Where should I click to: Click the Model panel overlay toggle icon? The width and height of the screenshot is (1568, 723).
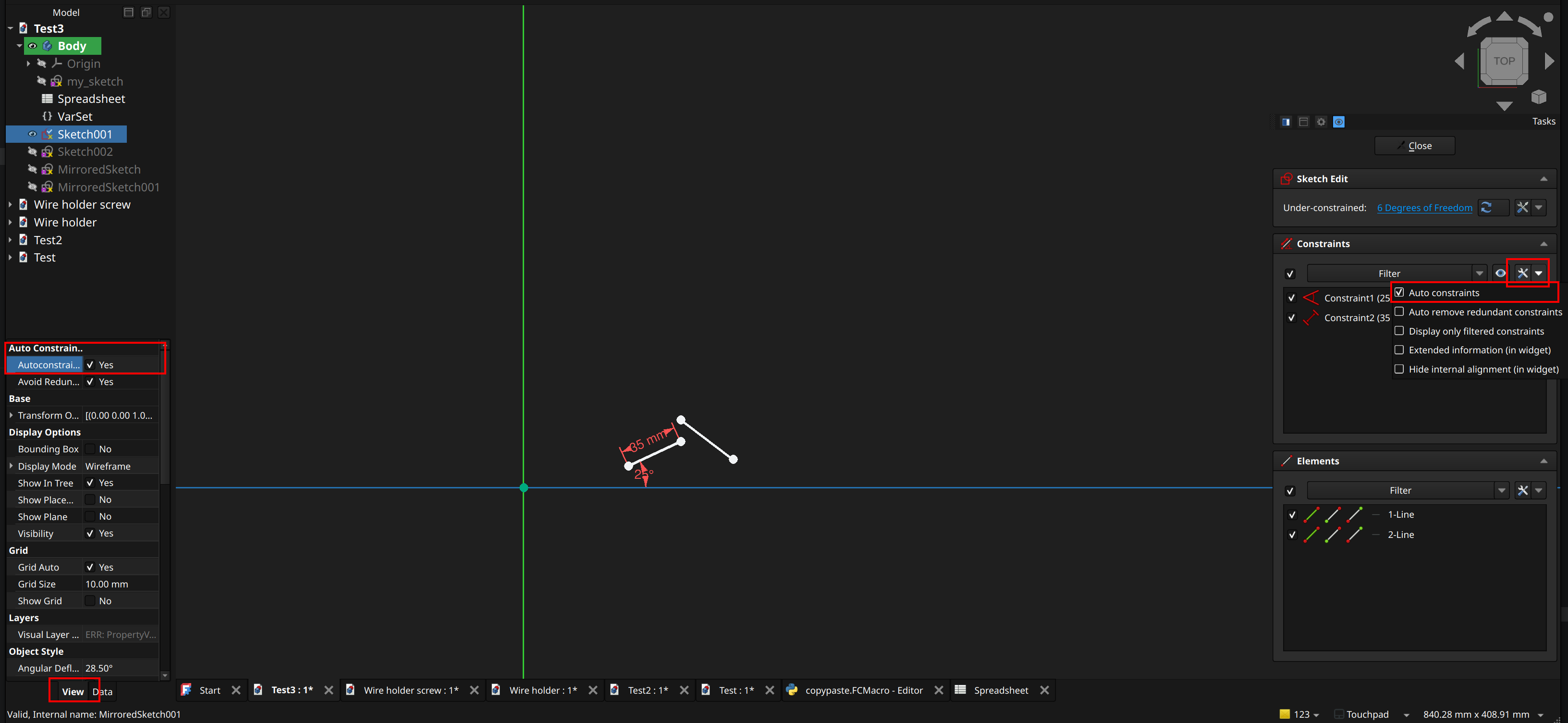128,12
